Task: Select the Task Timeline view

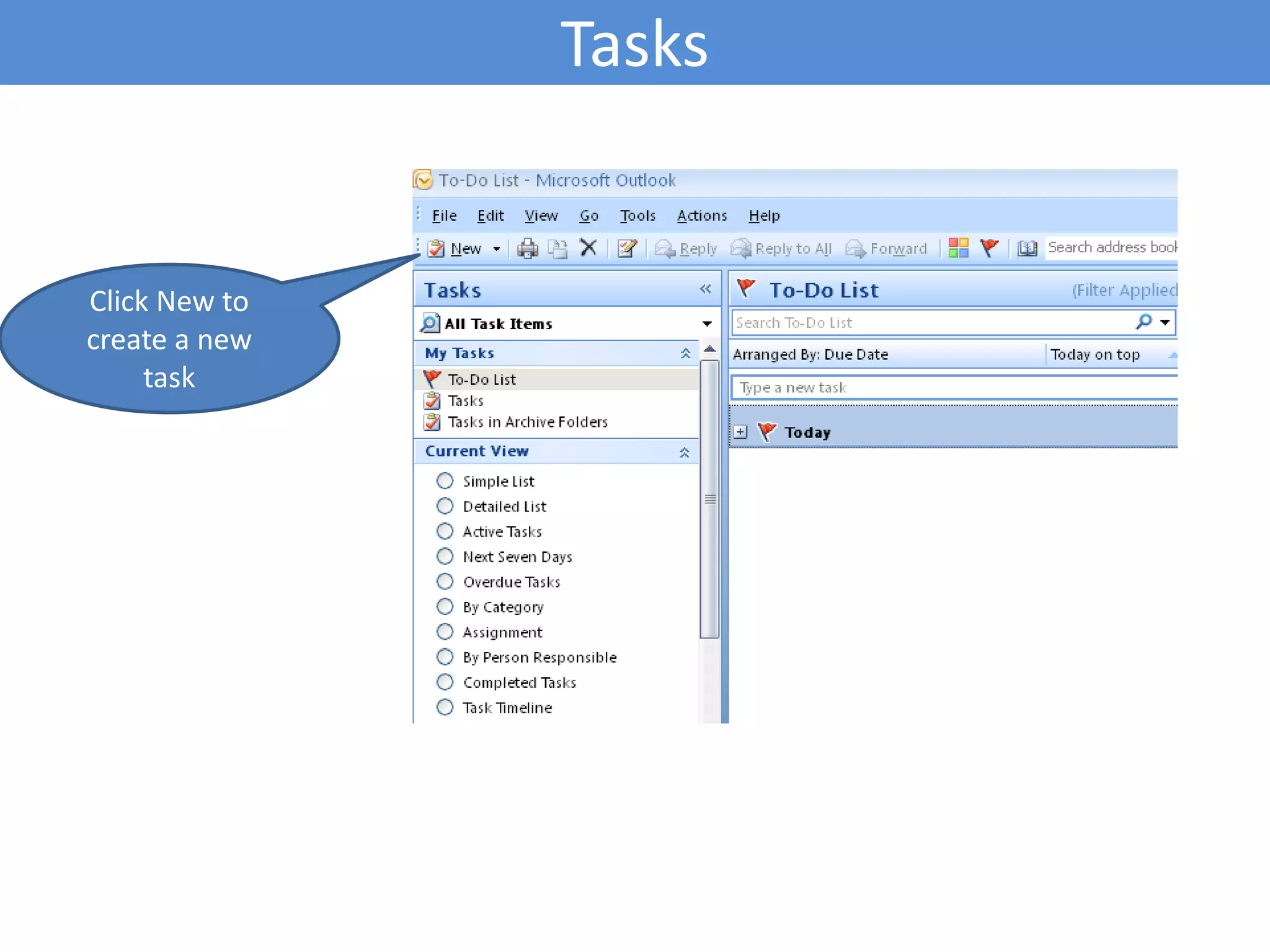Action: [x=494, y=707]
